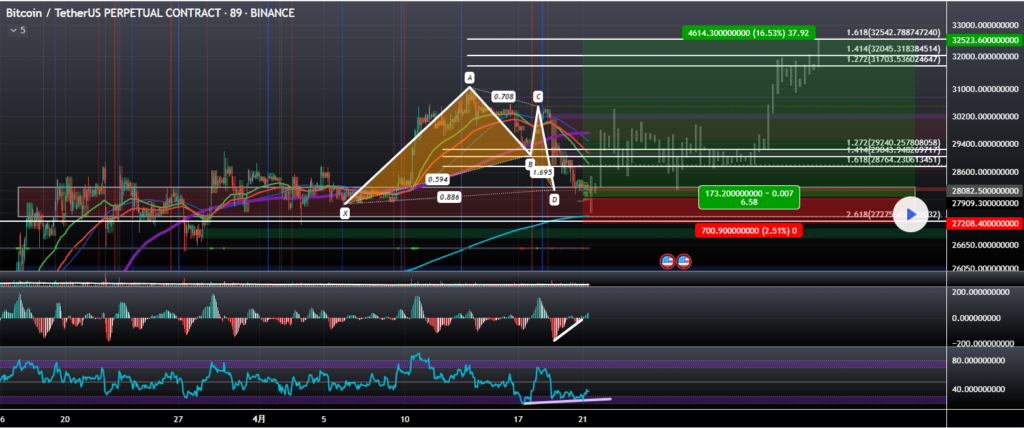The width and height of the screenshot is (1024, 428).
Task: Select harmonic pattern point X label
Action: pos(345,212)
